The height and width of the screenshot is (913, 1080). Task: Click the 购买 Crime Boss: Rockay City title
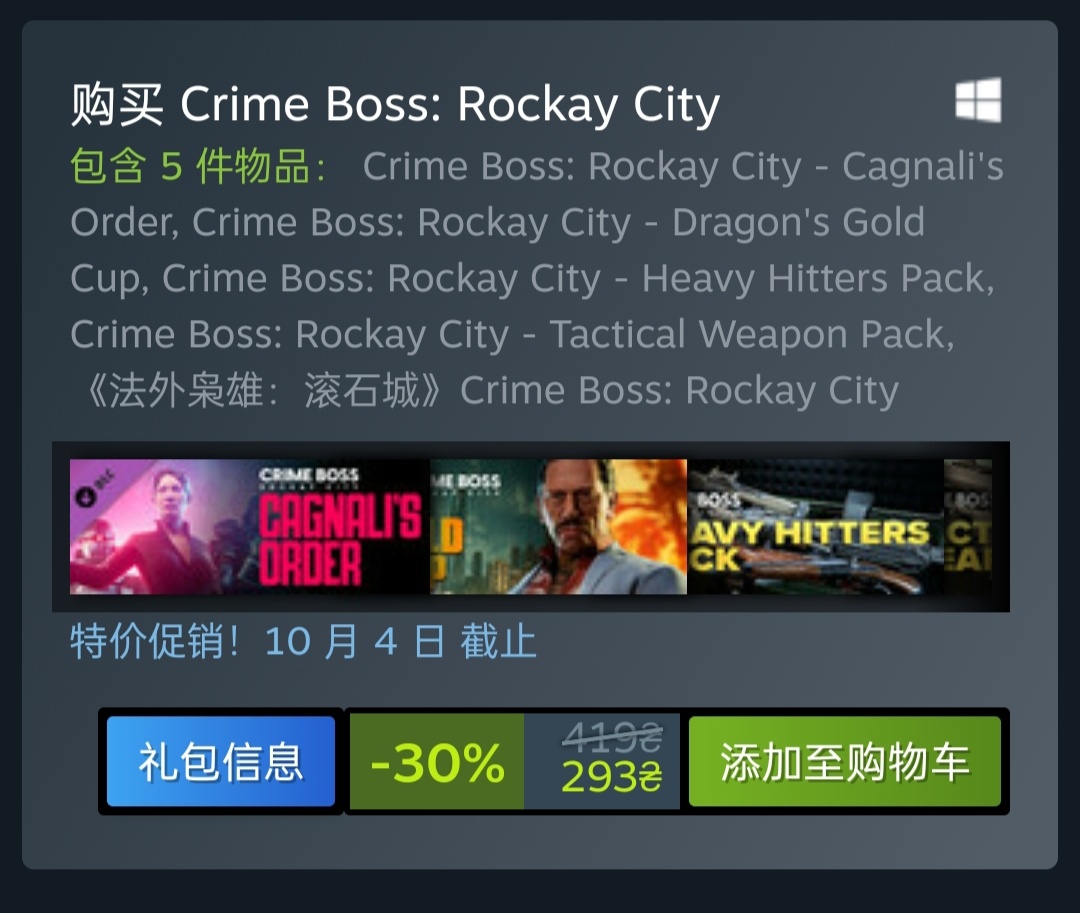tap(395, 104)
